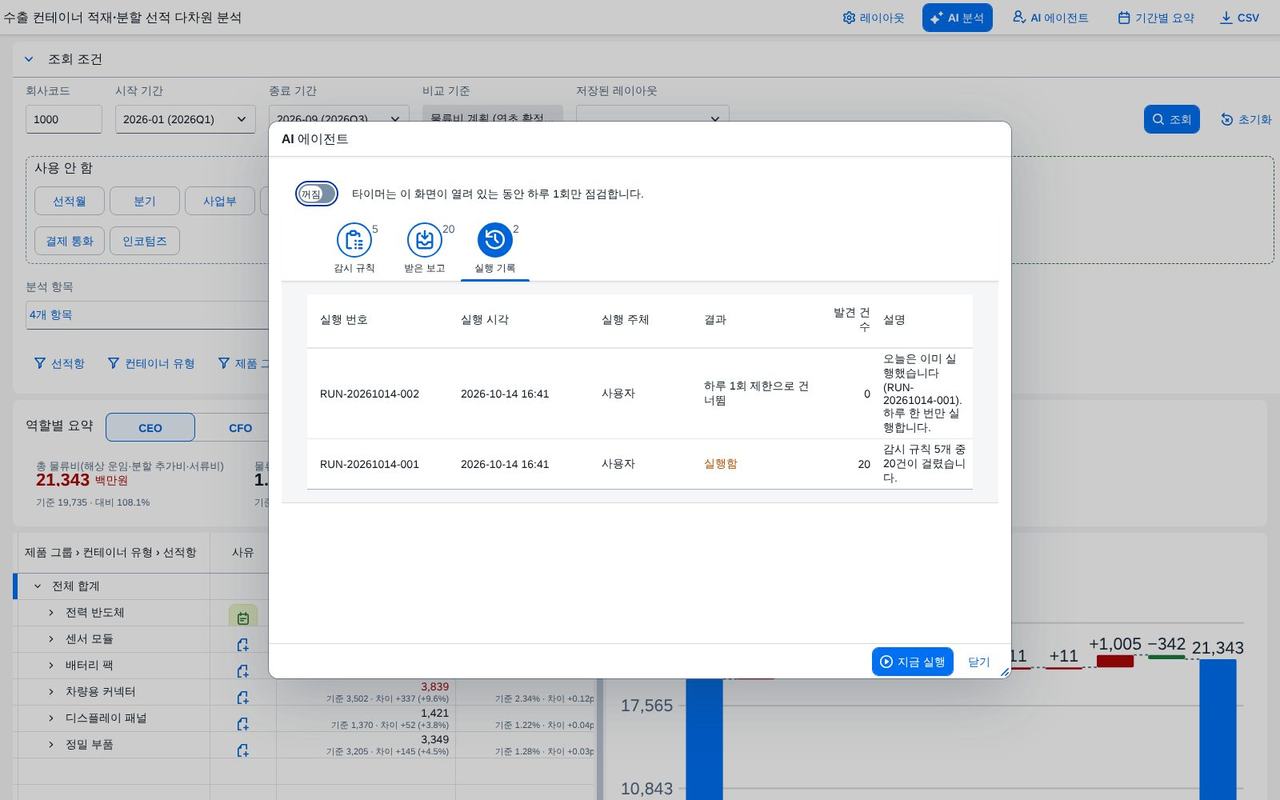Select the 선적월 dimension chip
Viewport: 1280px width, 800px height.
69,201
